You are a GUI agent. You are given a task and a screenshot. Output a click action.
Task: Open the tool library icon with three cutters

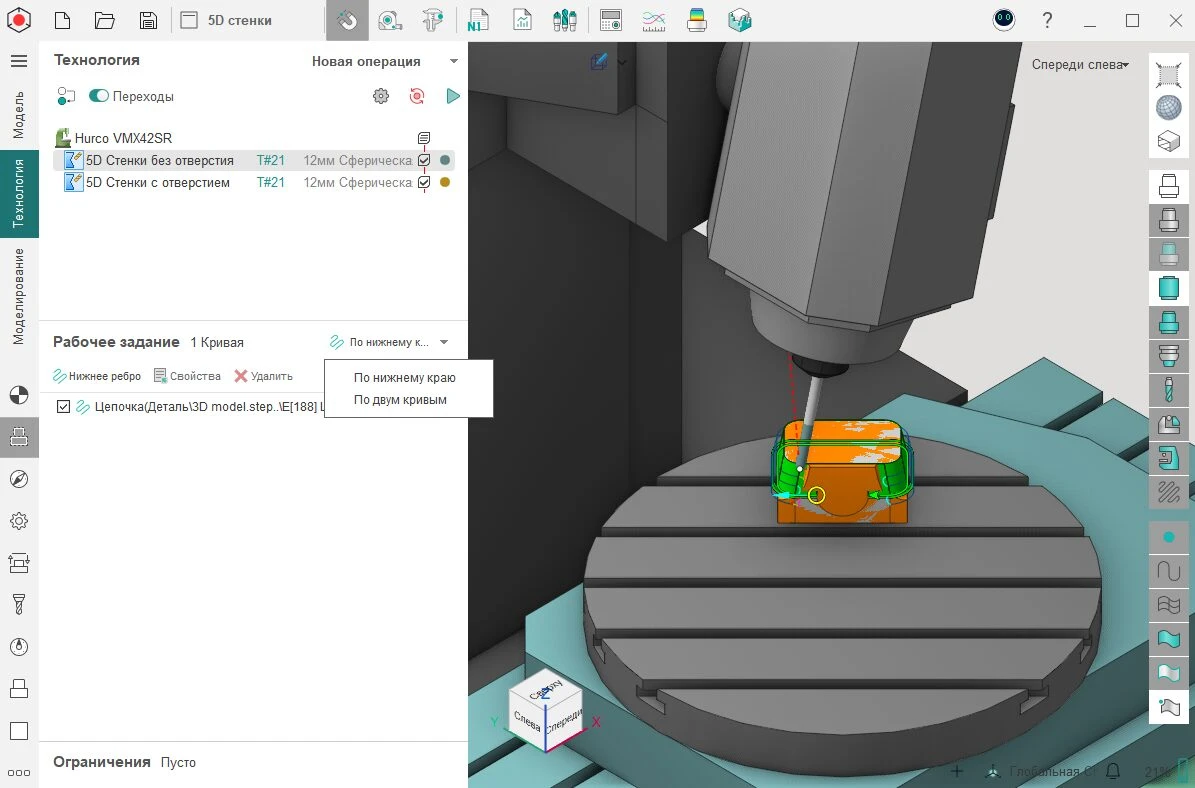click(x=565, y=20)
